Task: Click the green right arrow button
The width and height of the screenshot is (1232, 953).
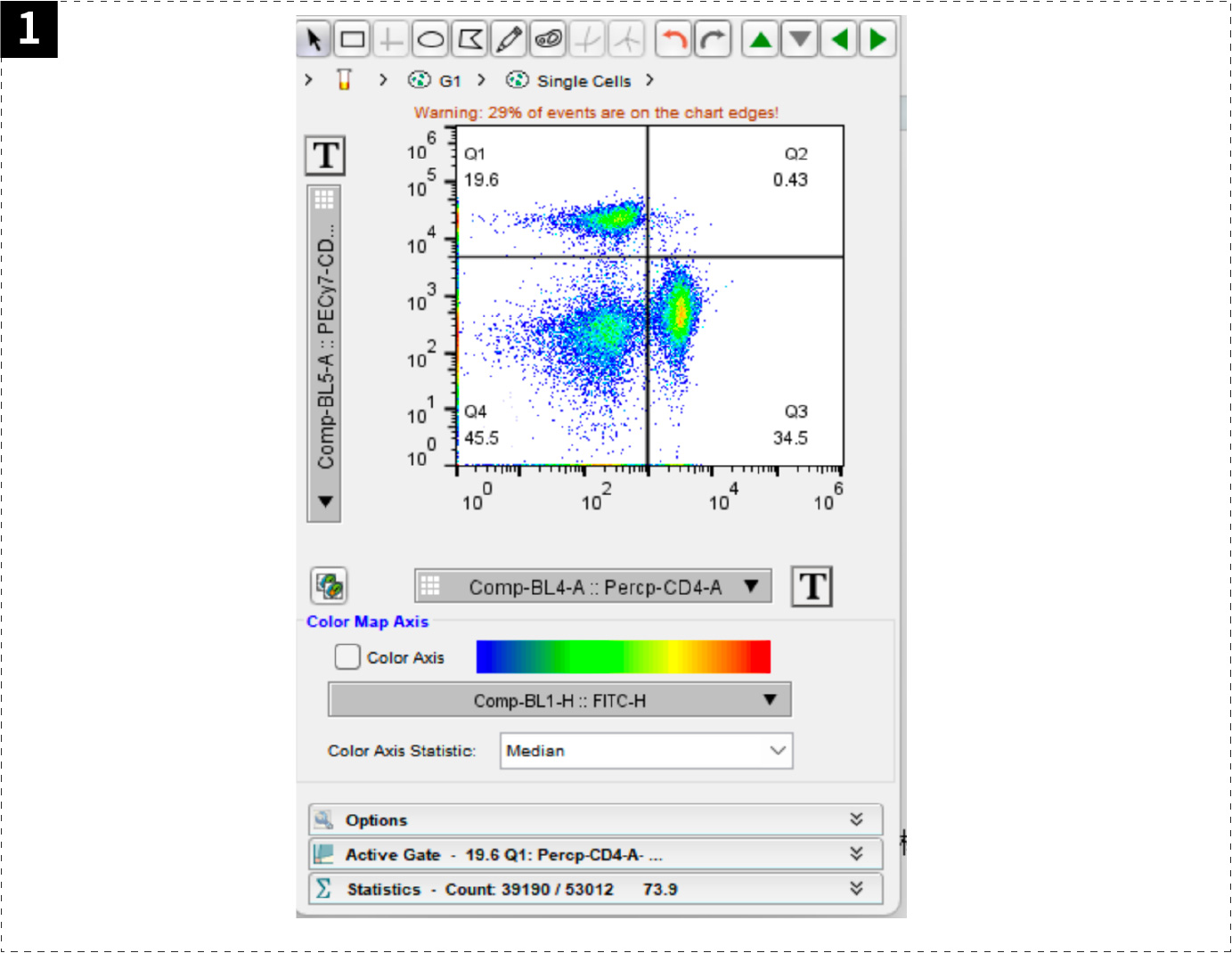Action: 878,39
